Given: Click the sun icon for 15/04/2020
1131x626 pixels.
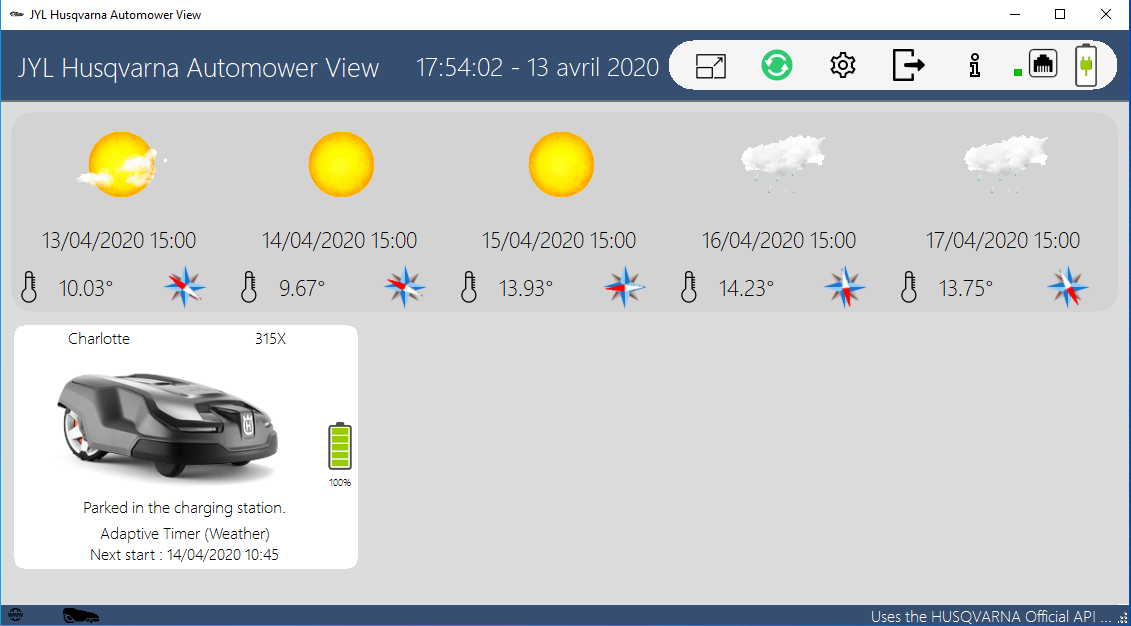Looking at the screenshot, I should point(561,164).
